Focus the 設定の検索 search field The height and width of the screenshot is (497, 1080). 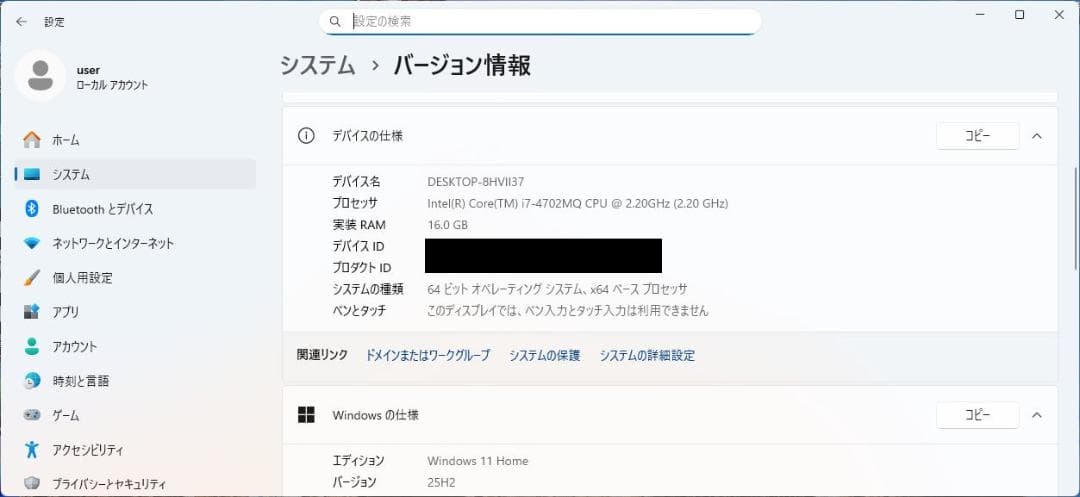[x=540, y=22]
